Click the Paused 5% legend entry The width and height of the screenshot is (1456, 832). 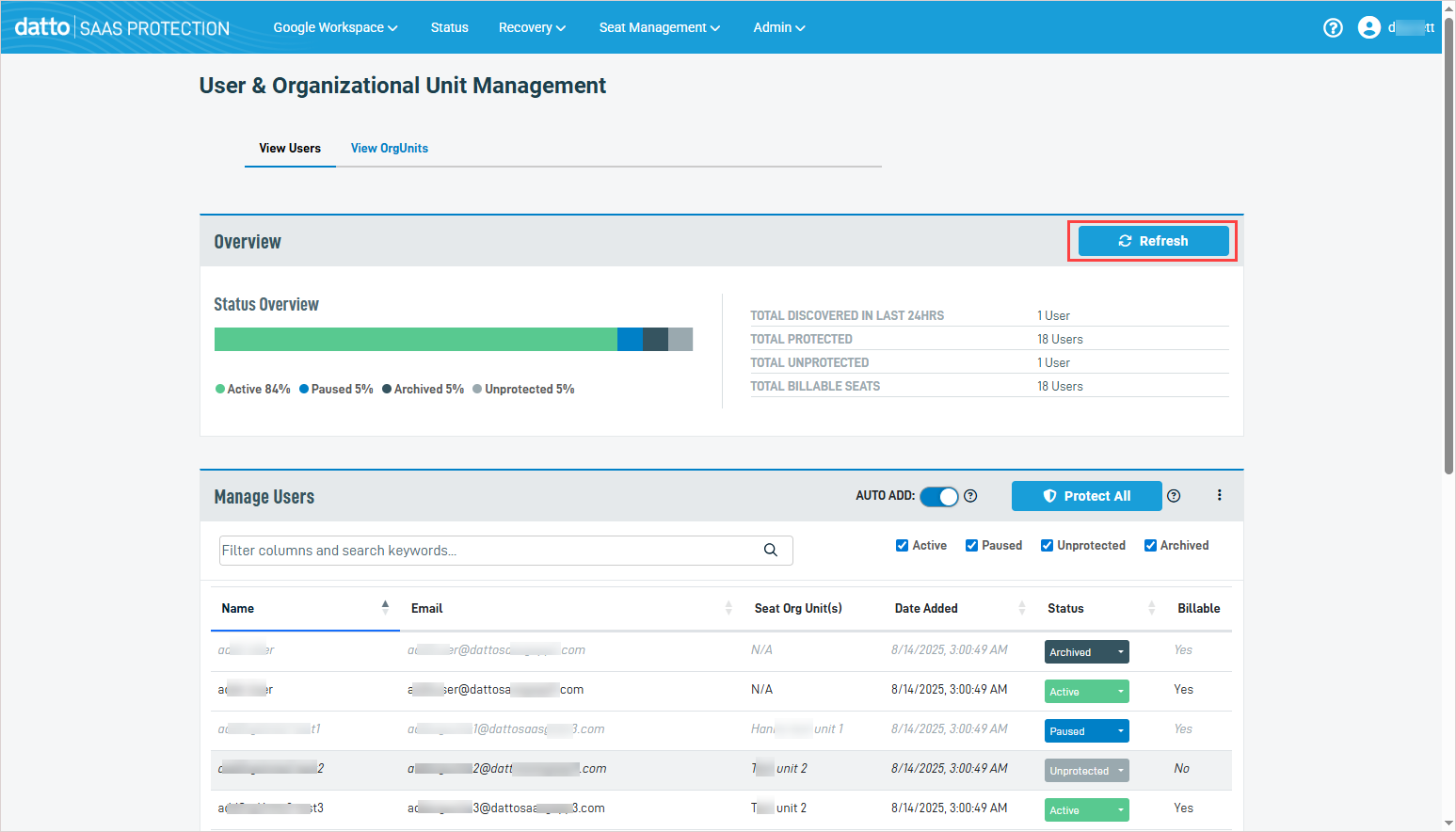[336, 389]
